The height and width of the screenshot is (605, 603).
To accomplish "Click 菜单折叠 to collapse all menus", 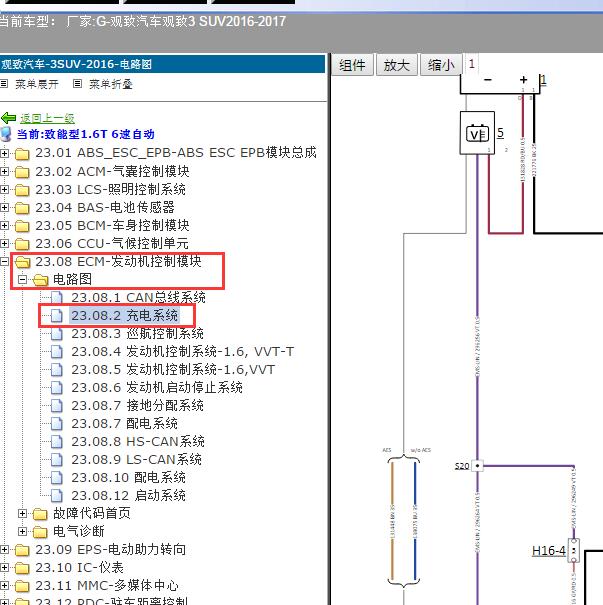I will click(111, 84).
